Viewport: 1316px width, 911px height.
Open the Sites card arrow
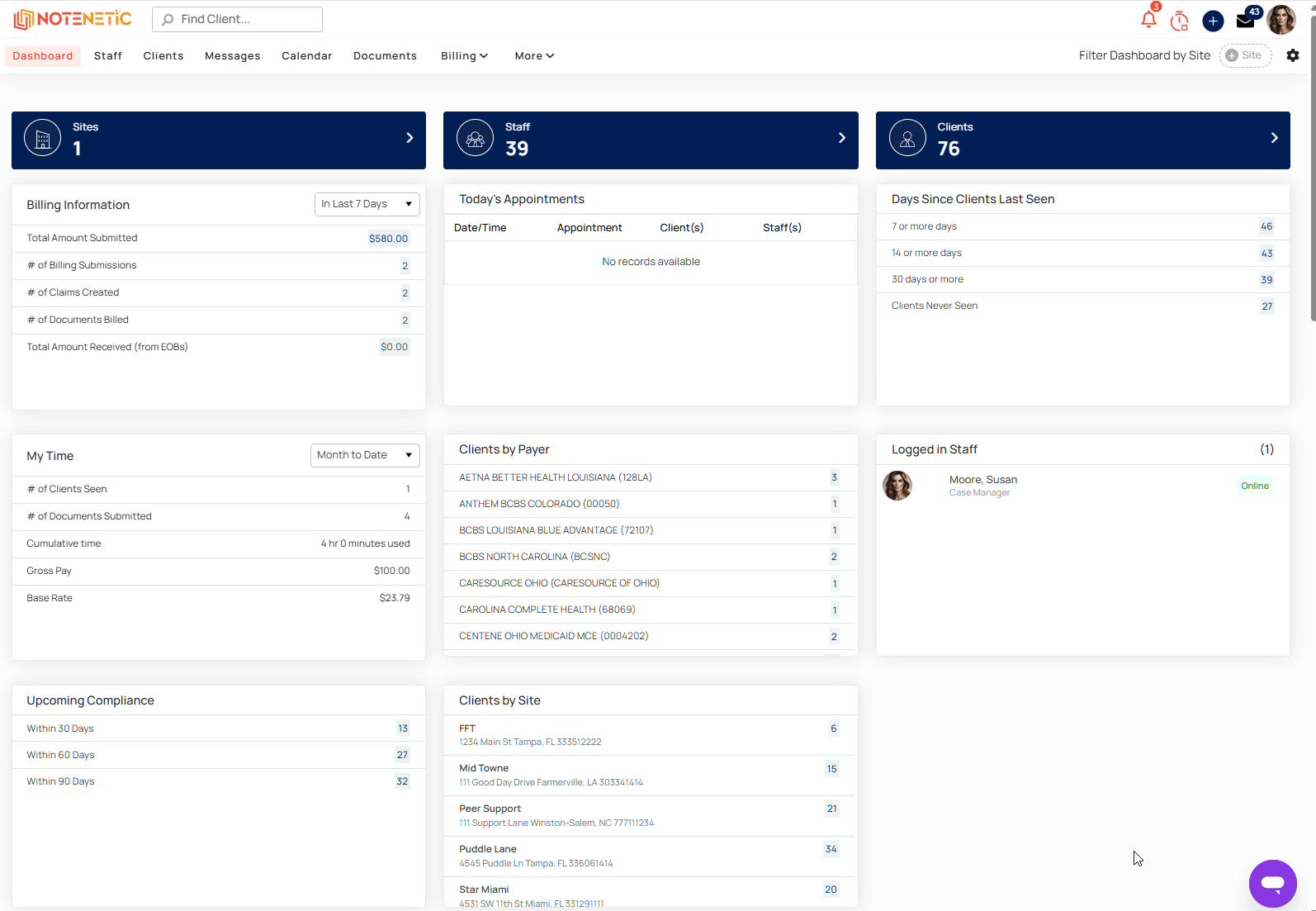(x=409, y=138)
